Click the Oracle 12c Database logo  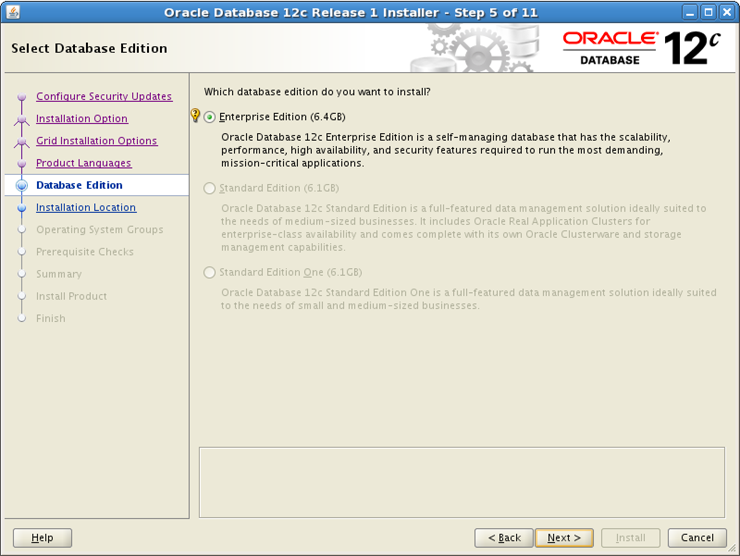[x=642, y=48]
